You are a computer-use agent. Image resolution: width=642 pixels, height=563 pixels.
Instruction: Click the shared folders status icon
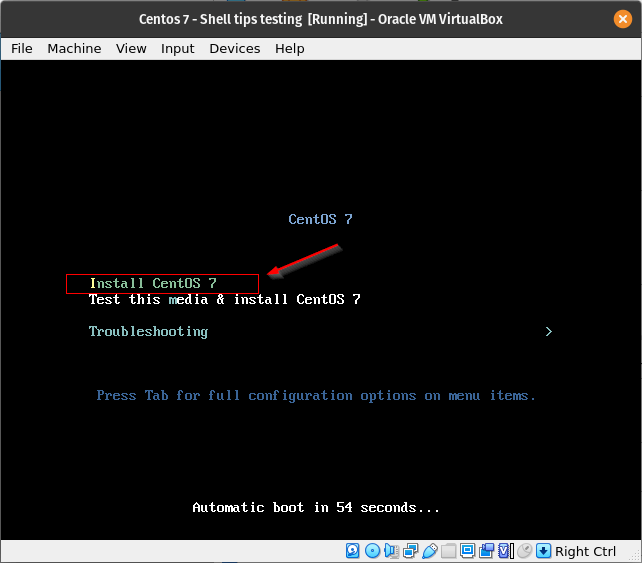448,551
